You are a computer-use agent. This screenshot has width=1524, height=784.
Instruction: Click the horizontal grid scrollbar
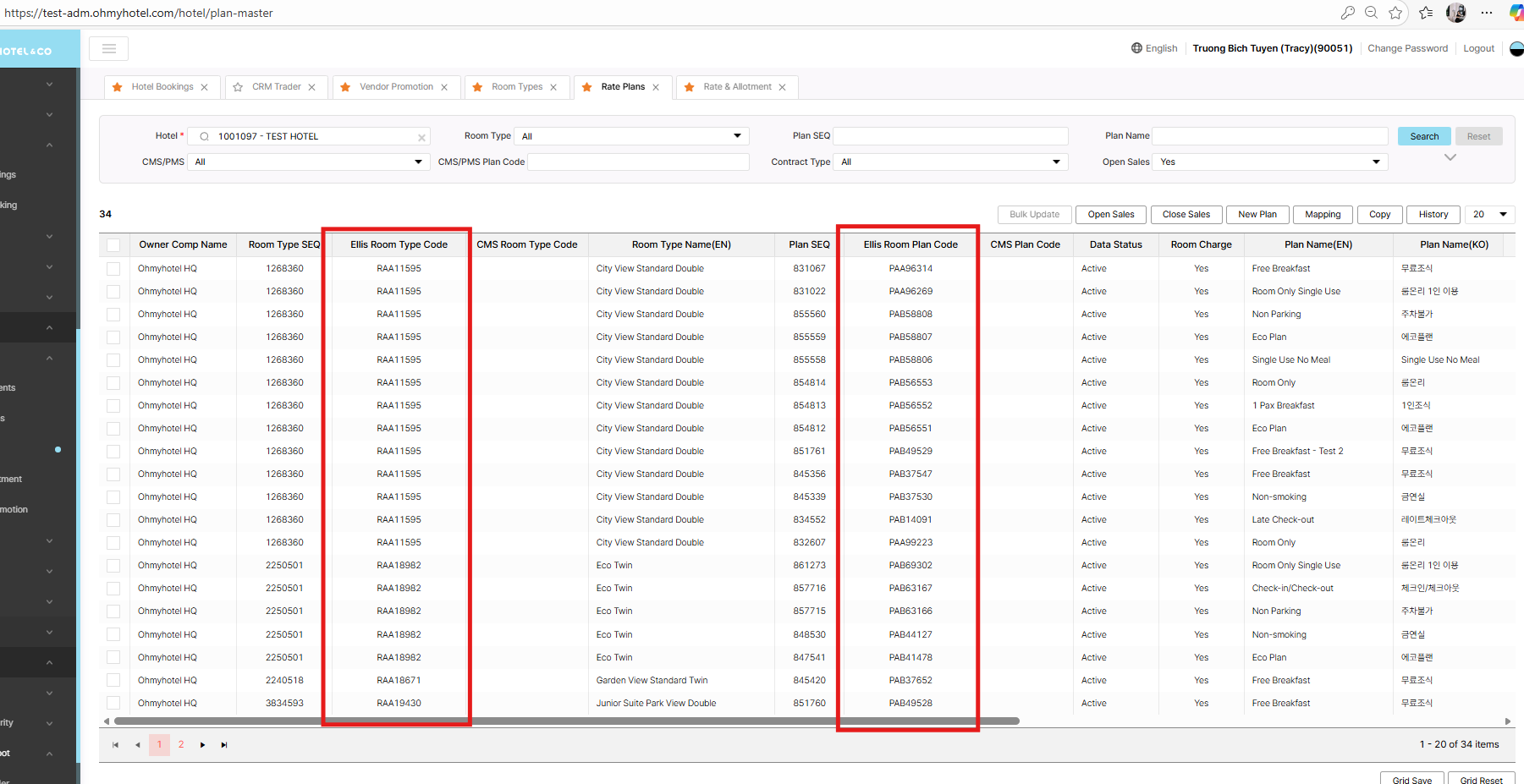tap(566, 721)
